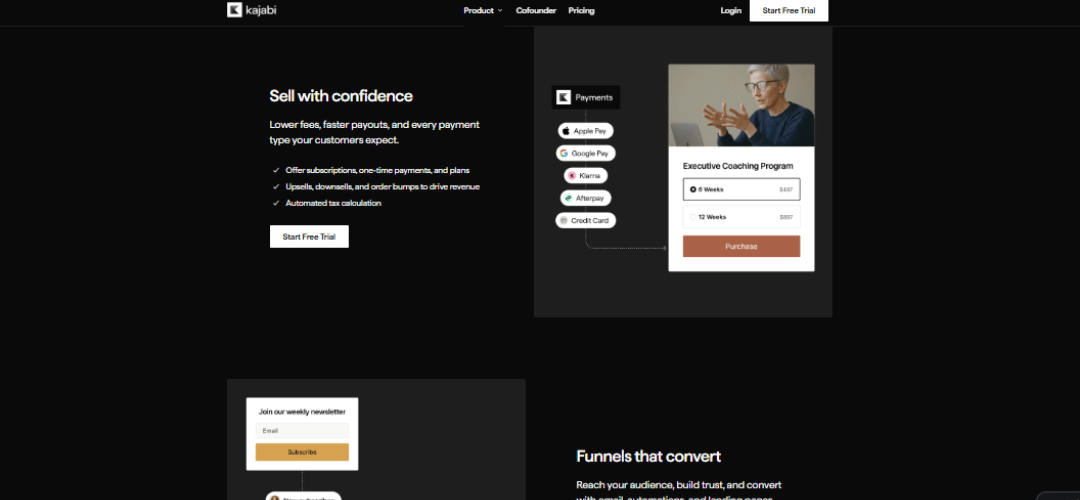The image size is (1080, 500).
Task: Click Lower fees, faster payouts paragraph
Action: (x=375, y=132)
